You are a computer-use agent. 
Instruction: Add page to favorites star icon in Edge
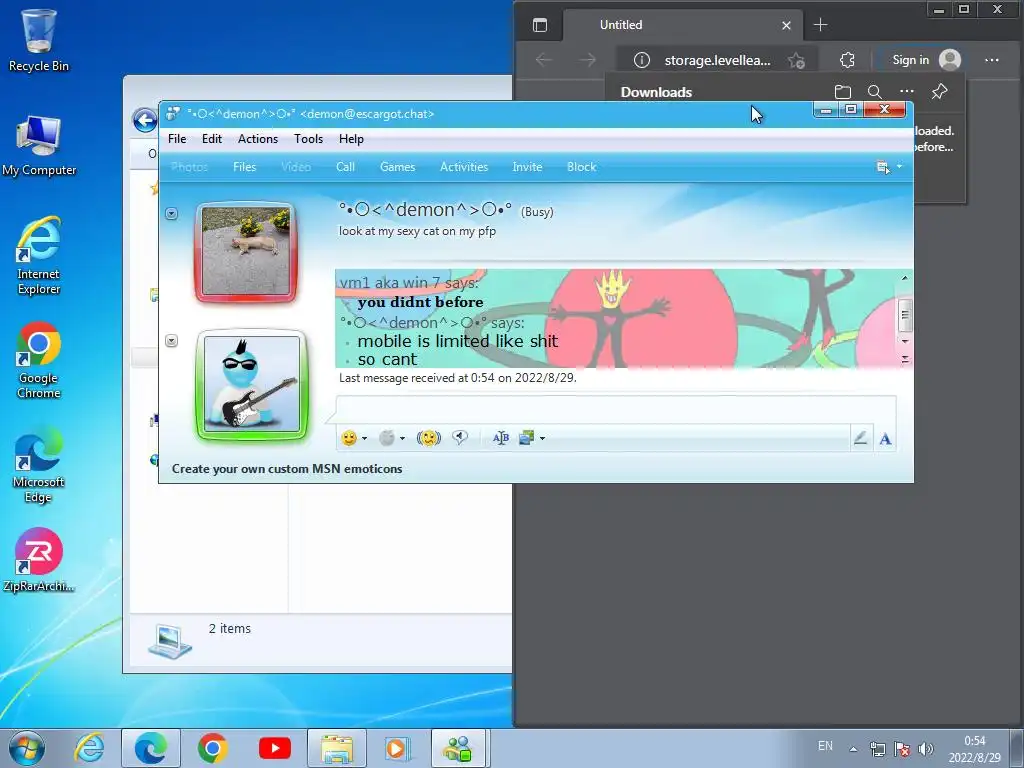point(796,61)
